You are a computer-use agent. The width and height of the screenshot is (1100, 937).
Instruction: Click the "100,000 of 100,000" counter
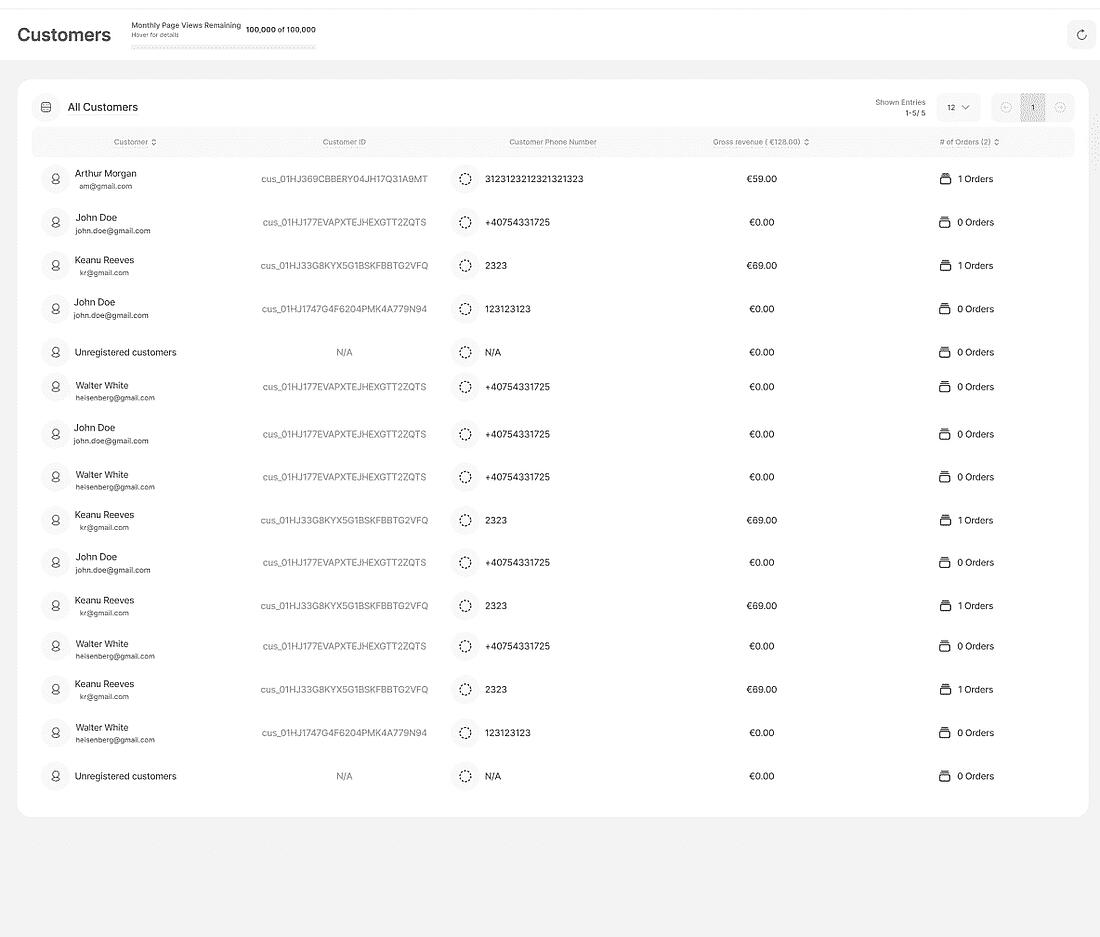coord(281,30)
